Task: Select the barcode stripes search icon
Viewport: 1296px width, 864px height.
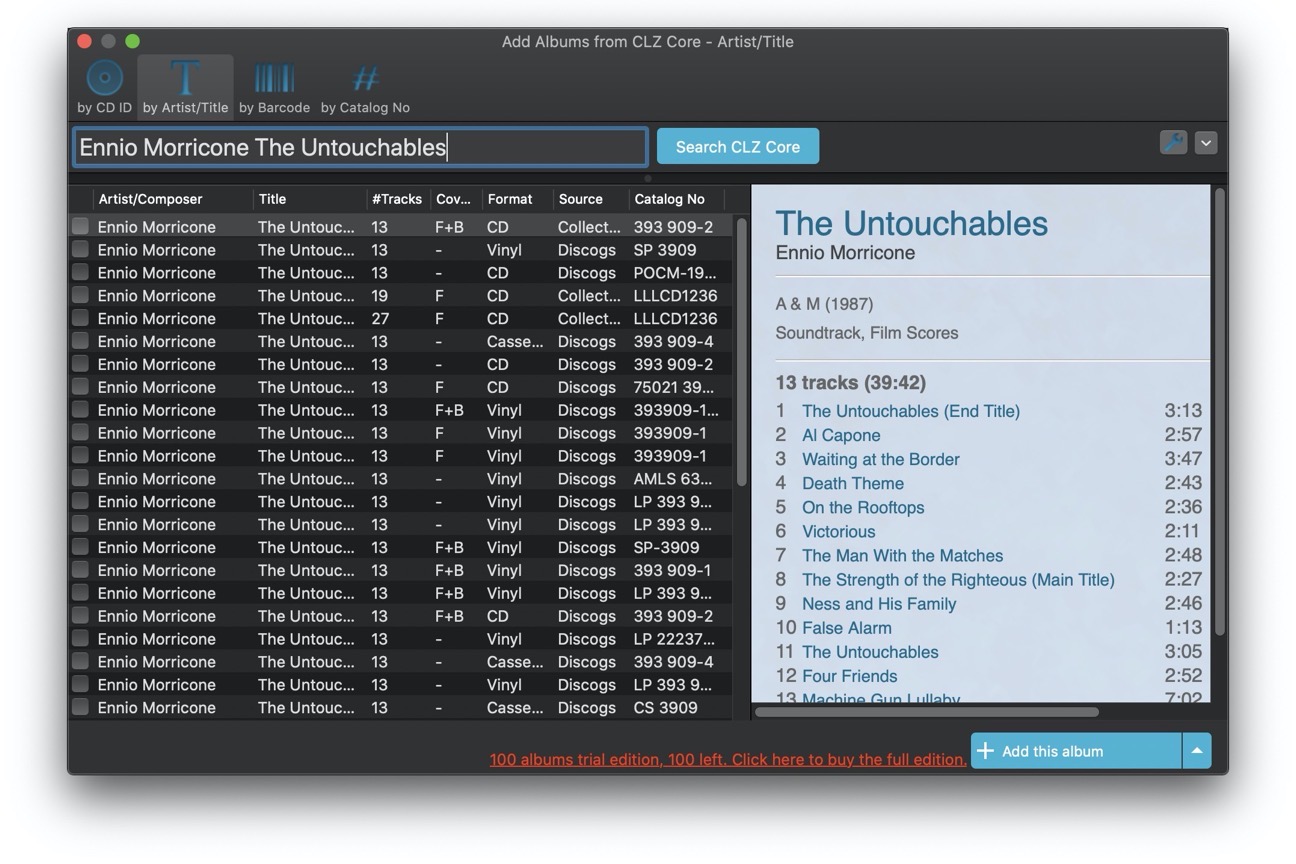Action: click(x=273, y=78)
